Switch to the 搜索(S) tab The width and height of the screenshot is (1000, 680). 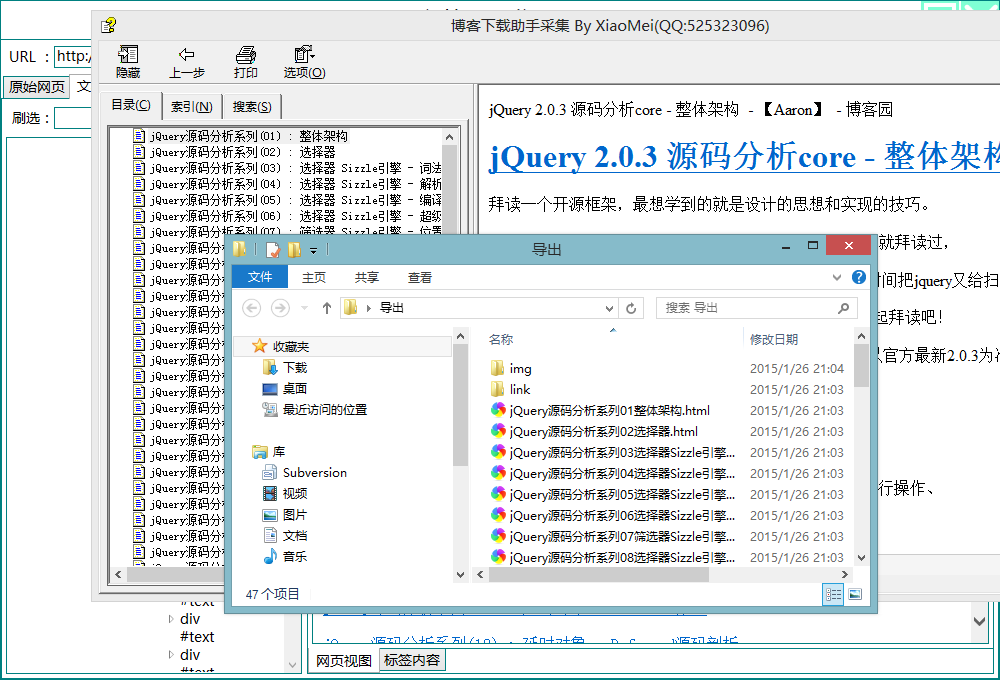click(252, 107)
